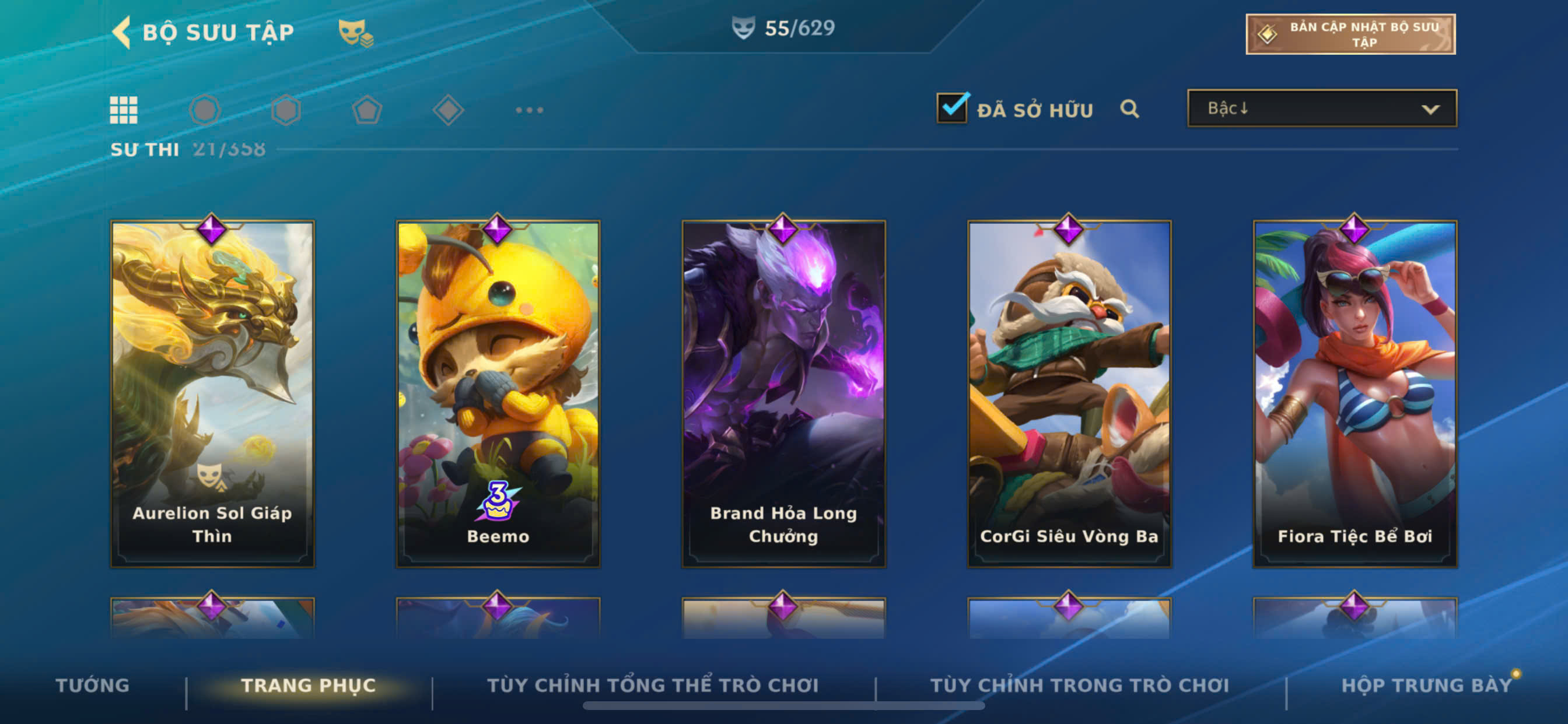Uncheck the Đã Sở Hữu checkbox
Image resolution: width=1568 pixels, height=724 pixels.
(952, 108)
